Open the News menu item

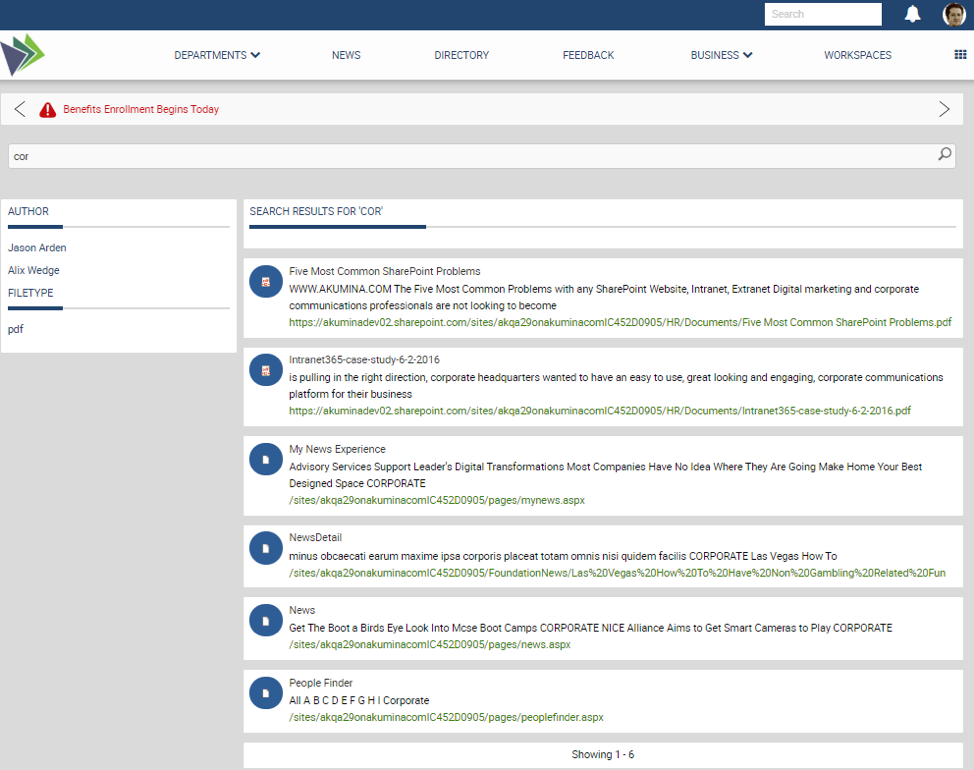346,55
